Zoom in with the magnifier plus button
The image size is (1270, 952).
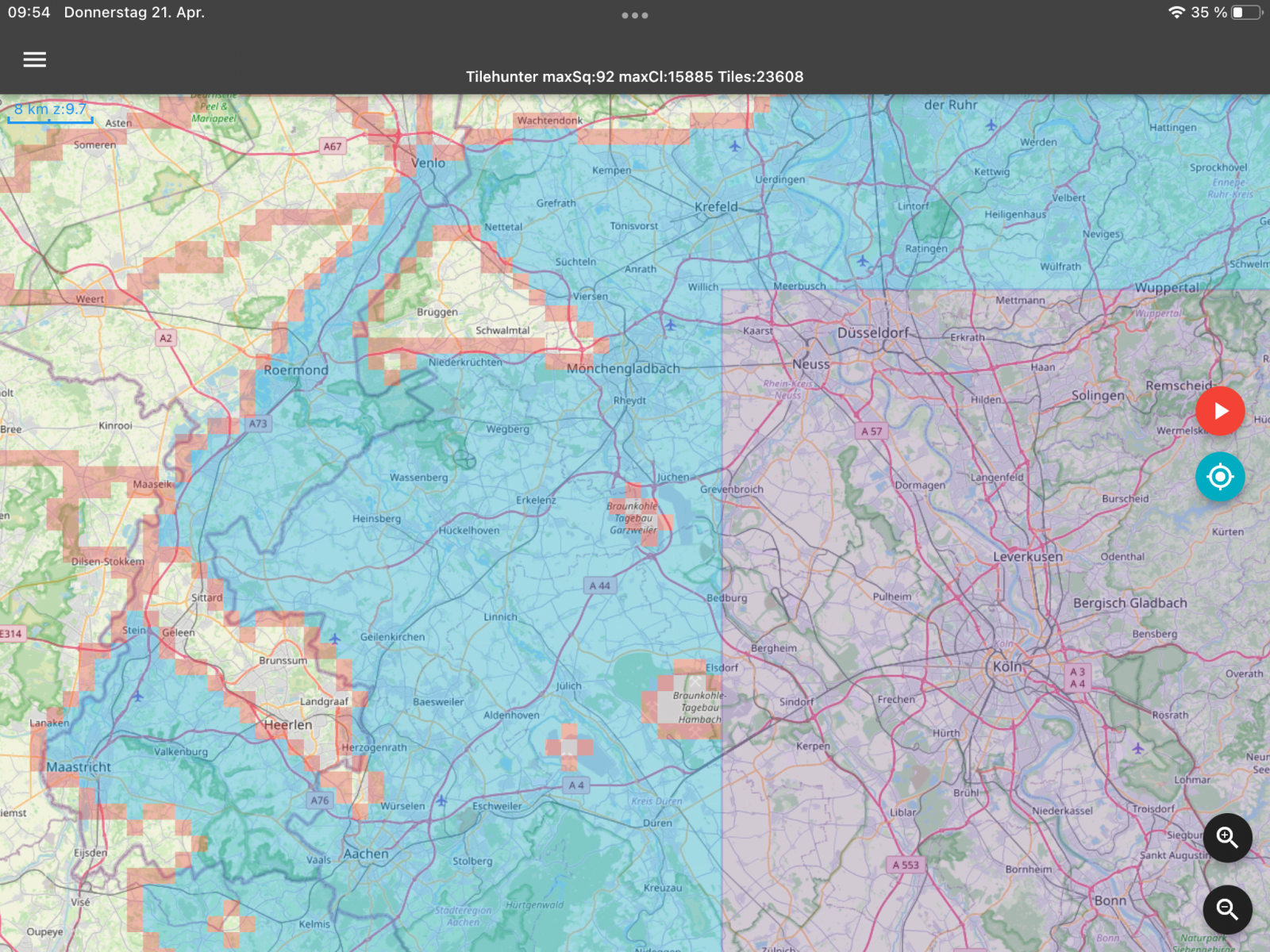tap(1227, 838)
